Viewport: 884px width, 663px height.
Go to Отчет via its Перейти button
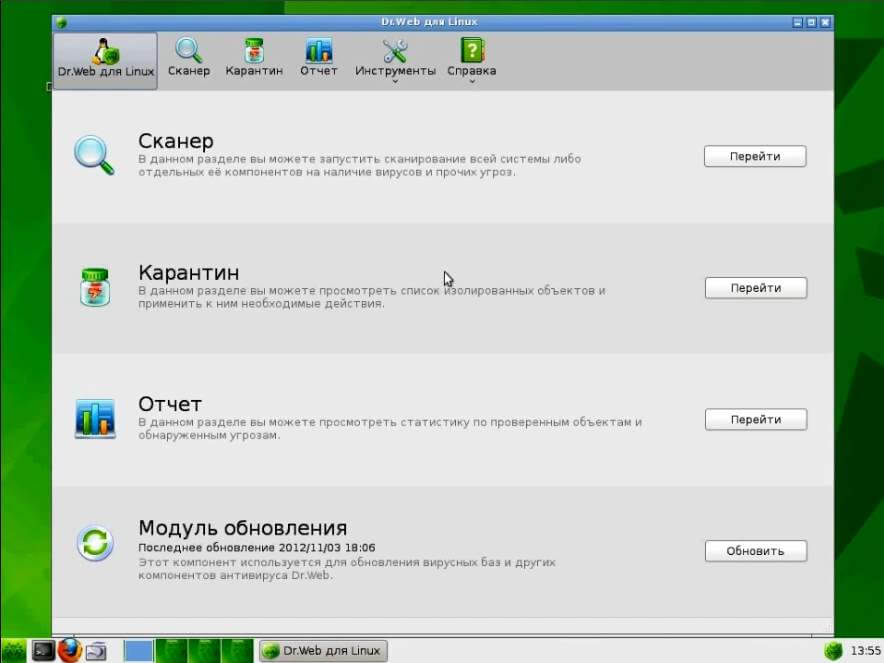[755, 419]
